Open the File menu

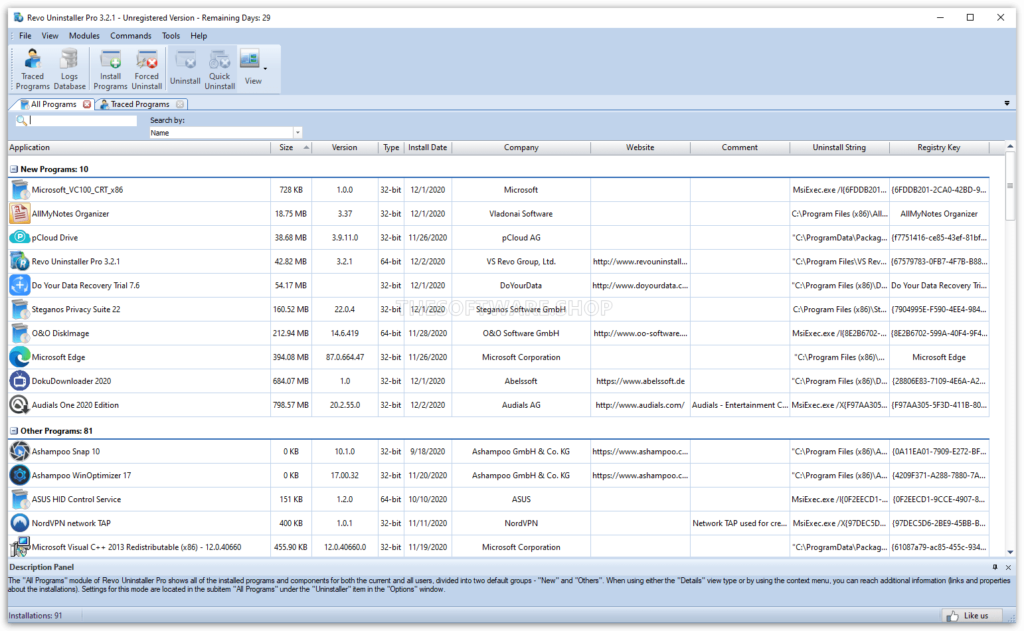(25, 36)
